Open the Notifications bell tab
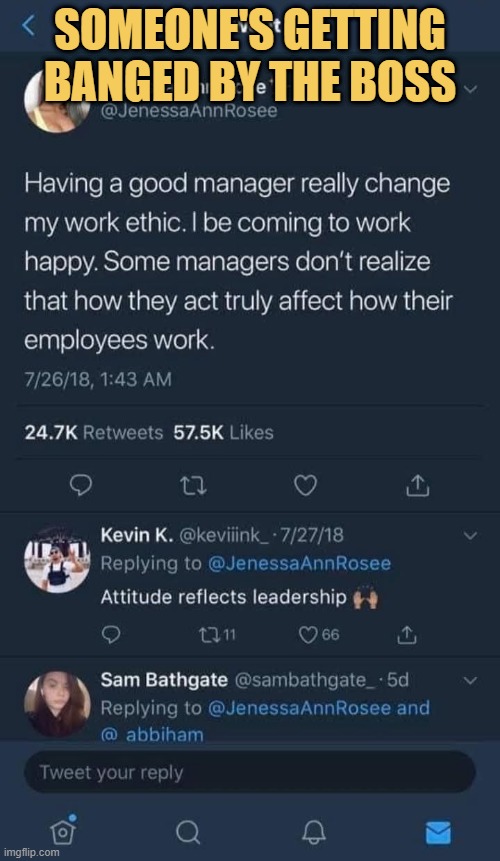Viewport: 500px width, 861px height. click(x=314, y=832)
